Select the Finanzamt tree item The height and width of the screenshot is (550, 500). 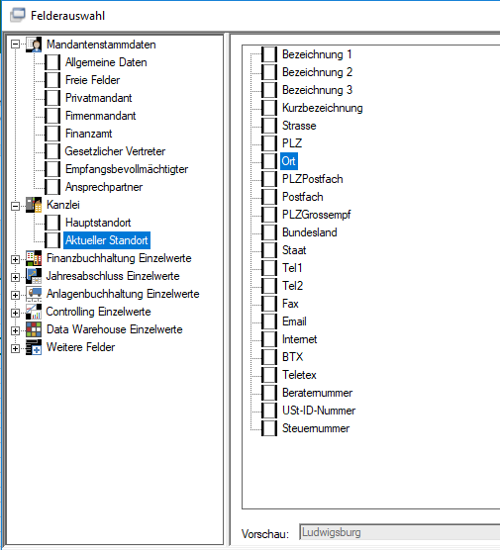tap(88, 134)
